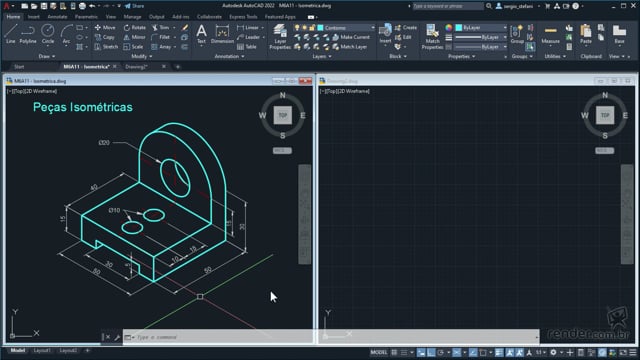The height and width of the screenshot is (360, 640).
Task: Open the Measure utility
Action: tap(550, 34)
